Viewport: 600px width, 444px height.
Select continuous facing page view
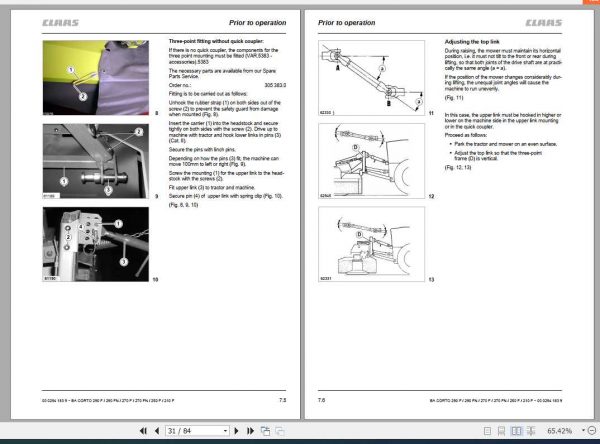pos(531,431)
